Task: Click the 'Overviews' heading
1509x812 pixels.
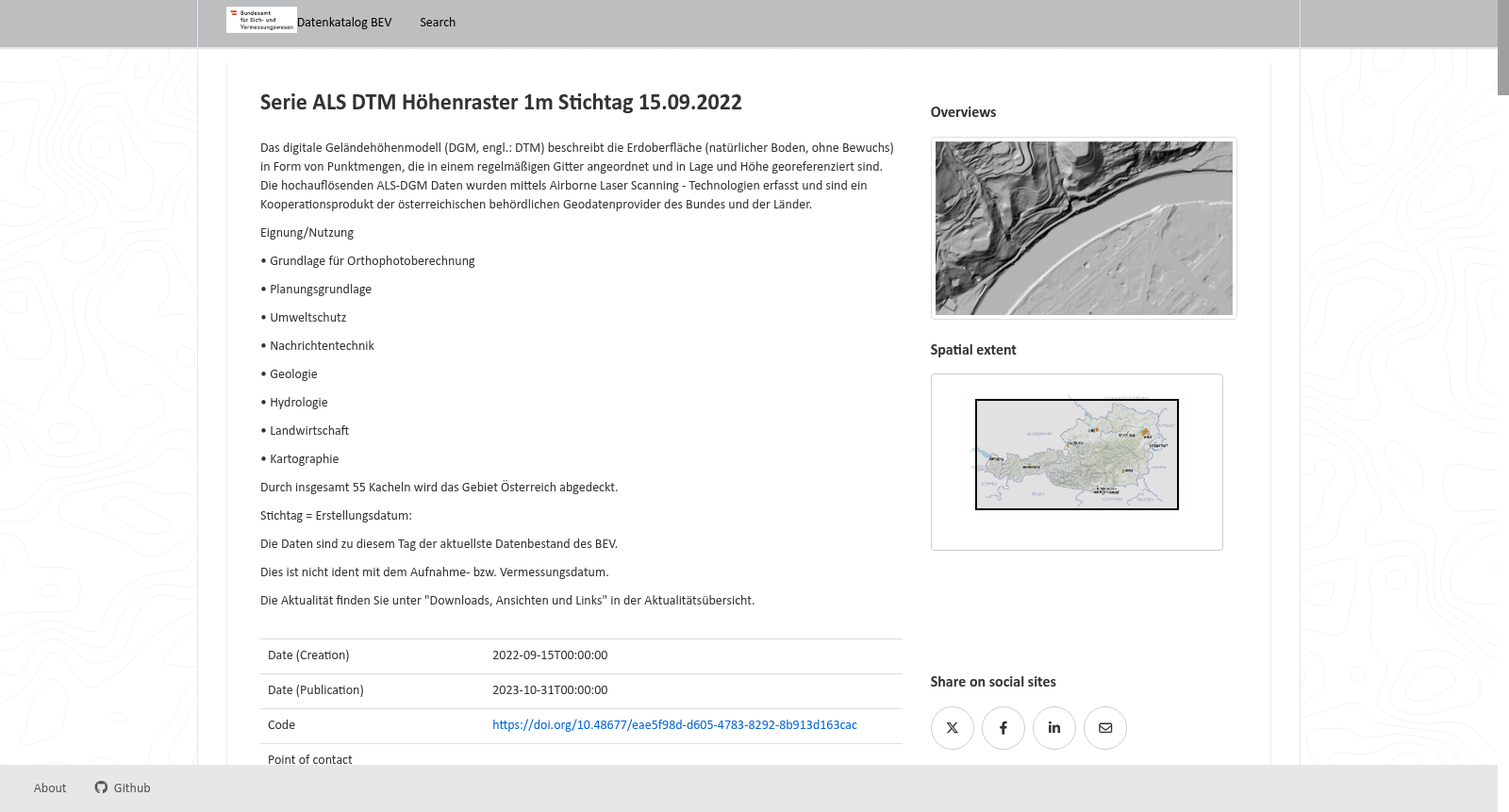Action: click(x=963, y=112)
